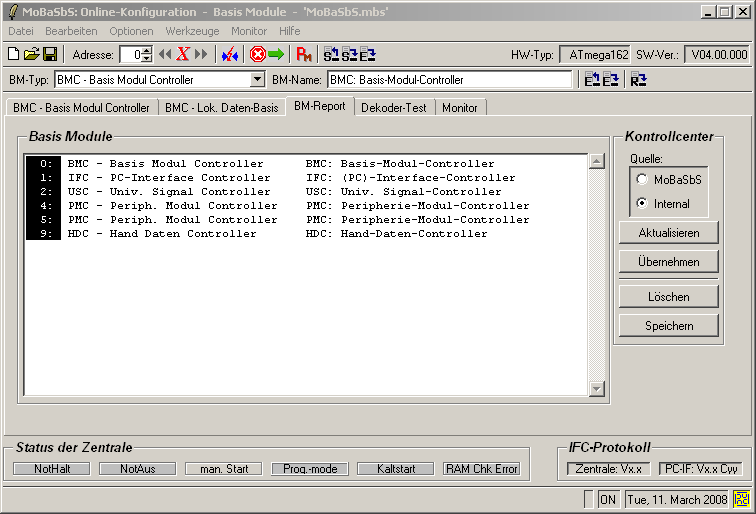Click the save diskette icon

[x=49, y=55]
